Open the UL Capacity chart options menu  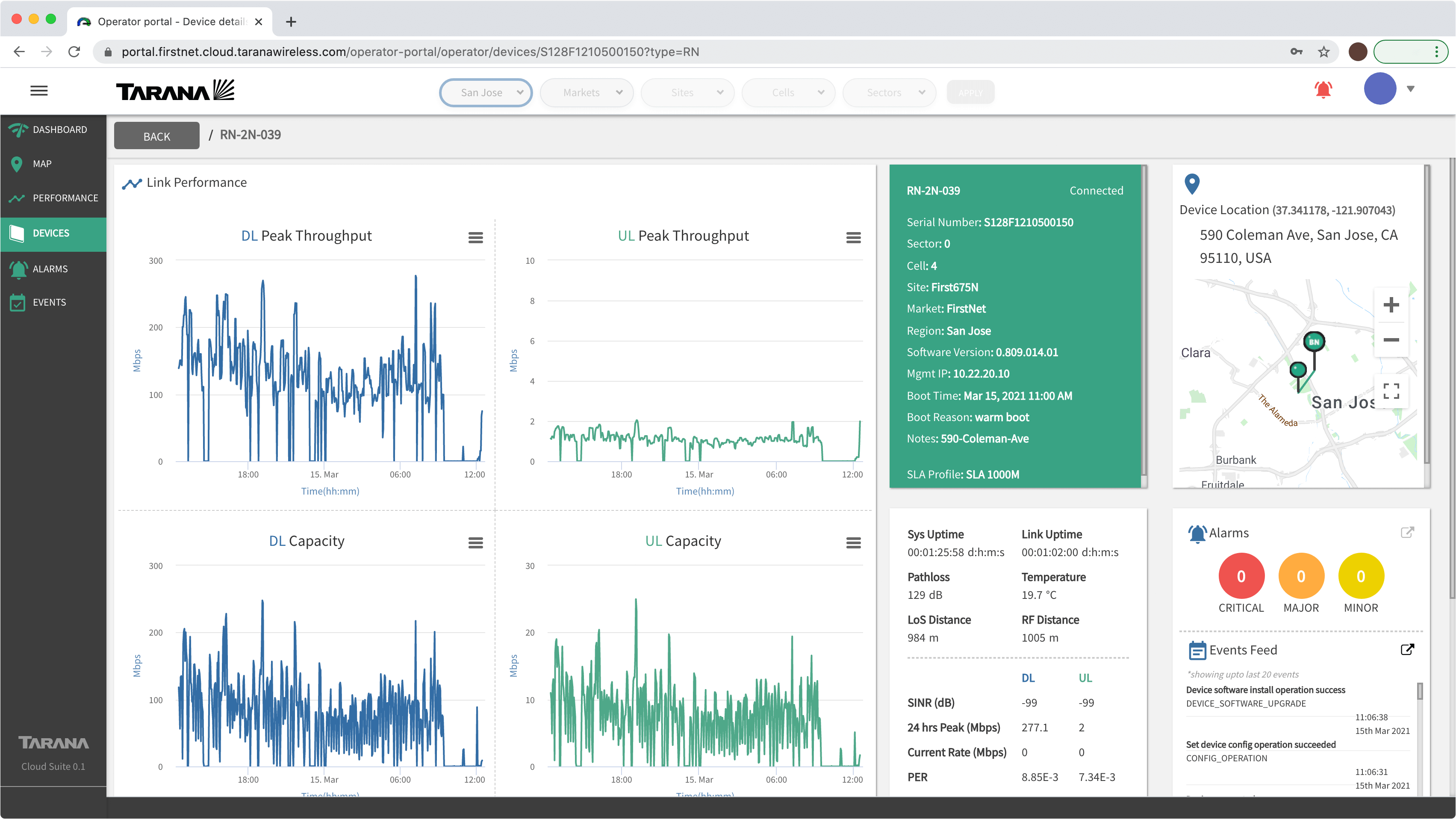click(x=853, y=542)
